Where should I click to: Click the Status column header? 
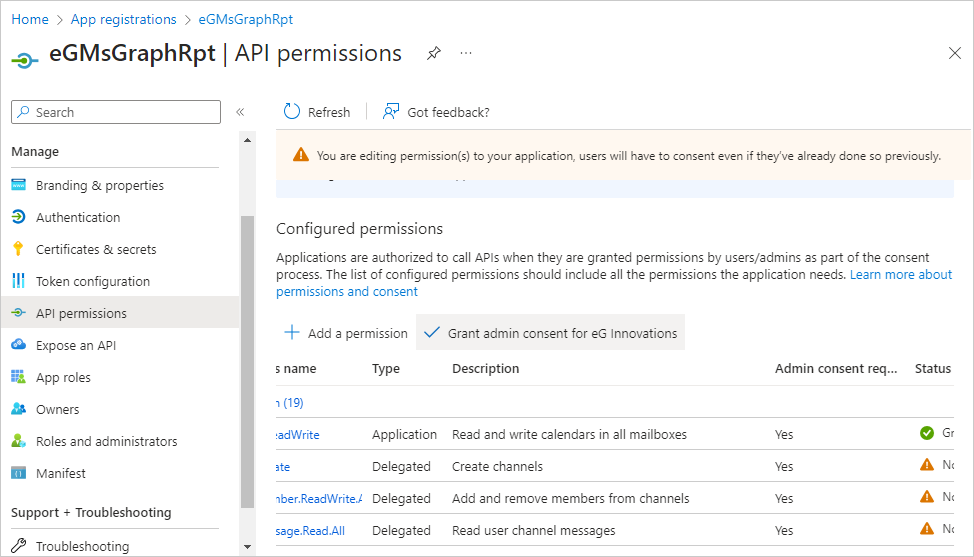pyautogui.click(x=933, y=369)
